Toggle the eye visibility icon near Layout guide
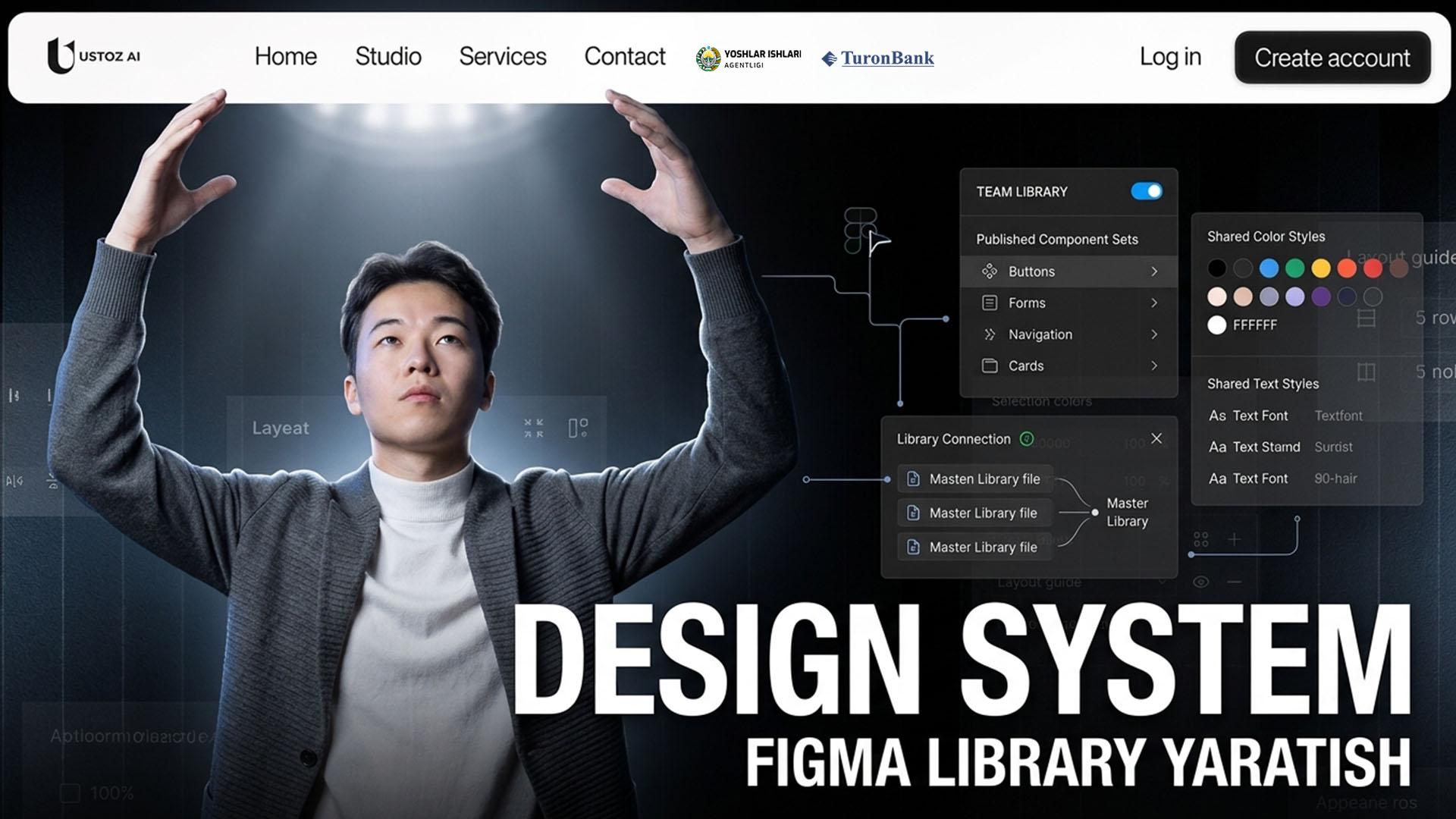The height and width of the screenshot is (819, 1456). point(1200,582)
